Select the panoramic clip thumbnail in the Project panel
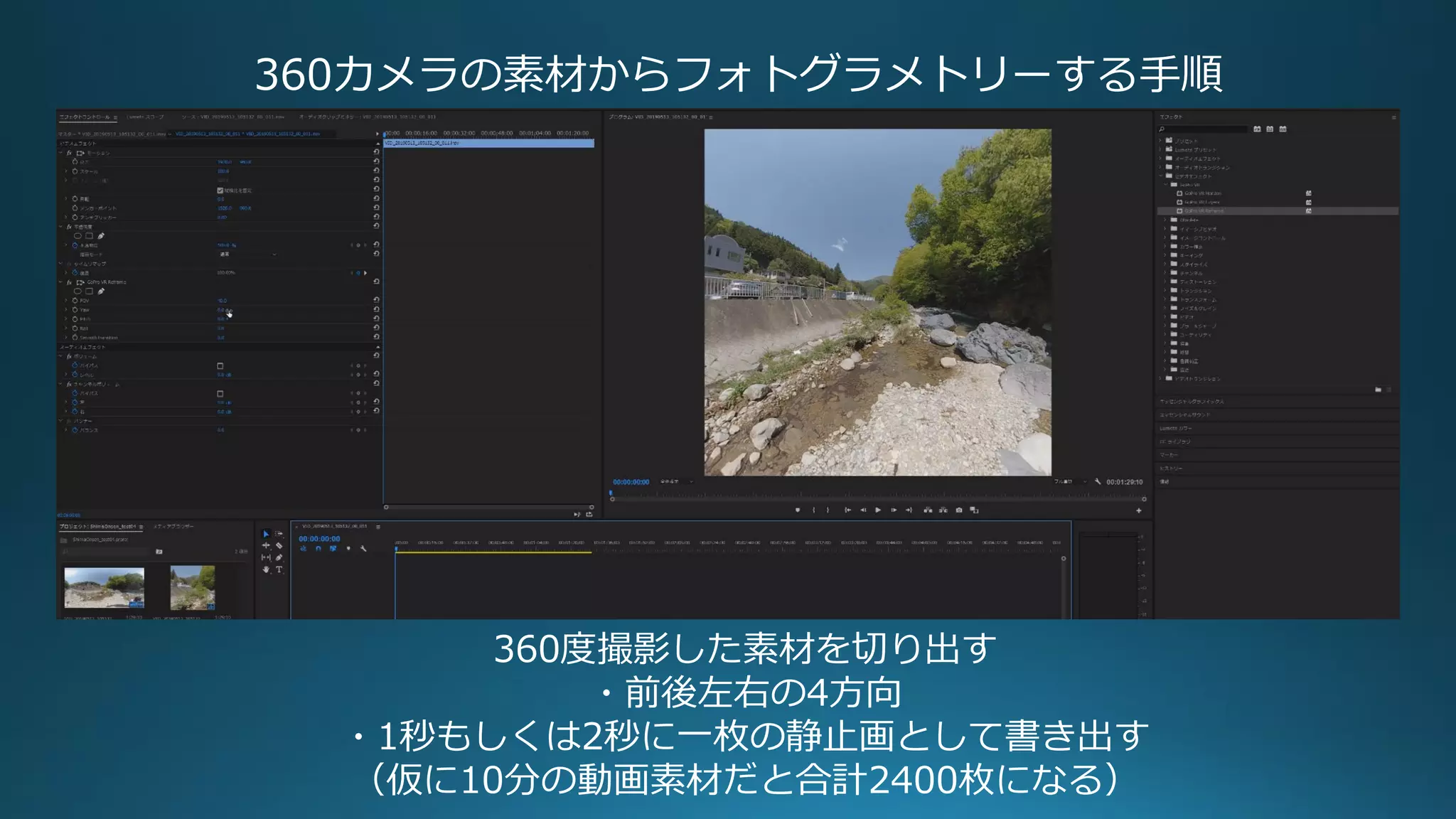Screen dimensions: 1456x819 105,587
